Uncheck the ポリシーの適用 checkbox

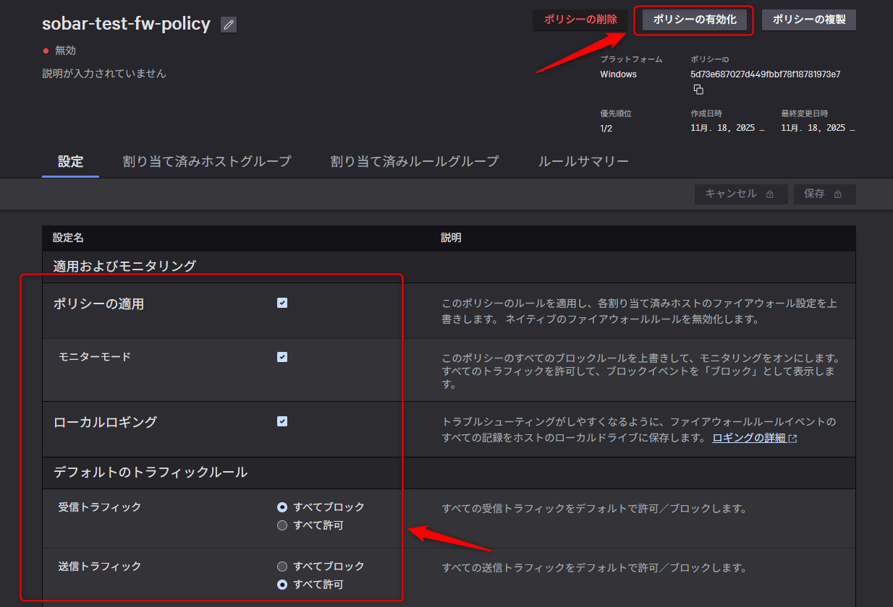click(282, 302)
